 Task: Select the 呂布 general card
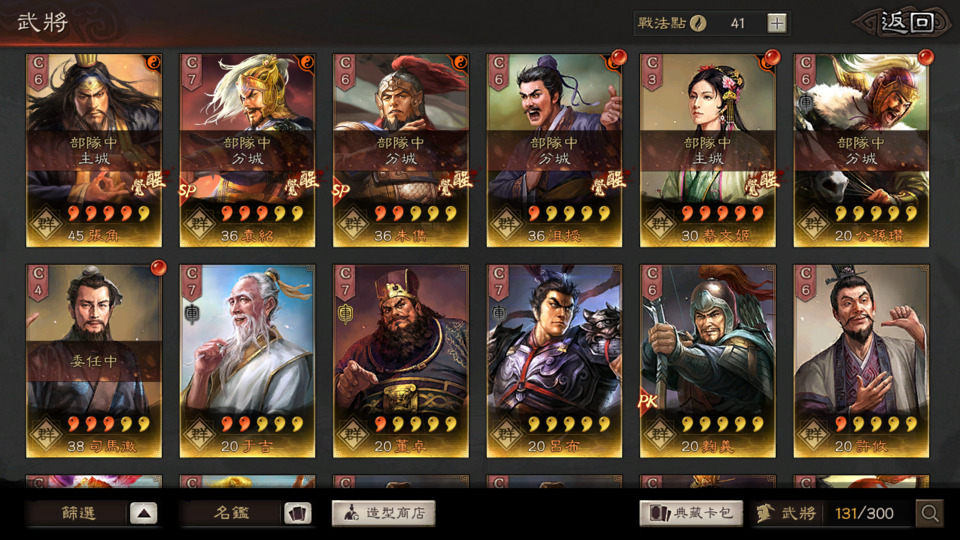pos(554,361)
